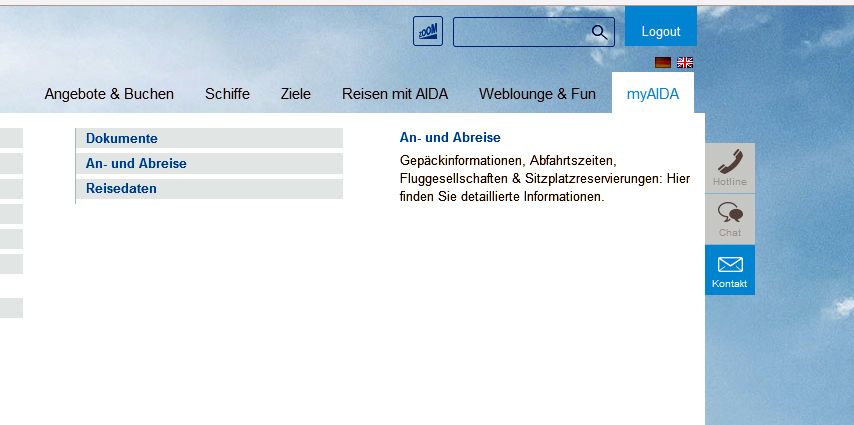Open the Schiffe navigation item
Screen dimensions: 854x425
coord(227,94)
